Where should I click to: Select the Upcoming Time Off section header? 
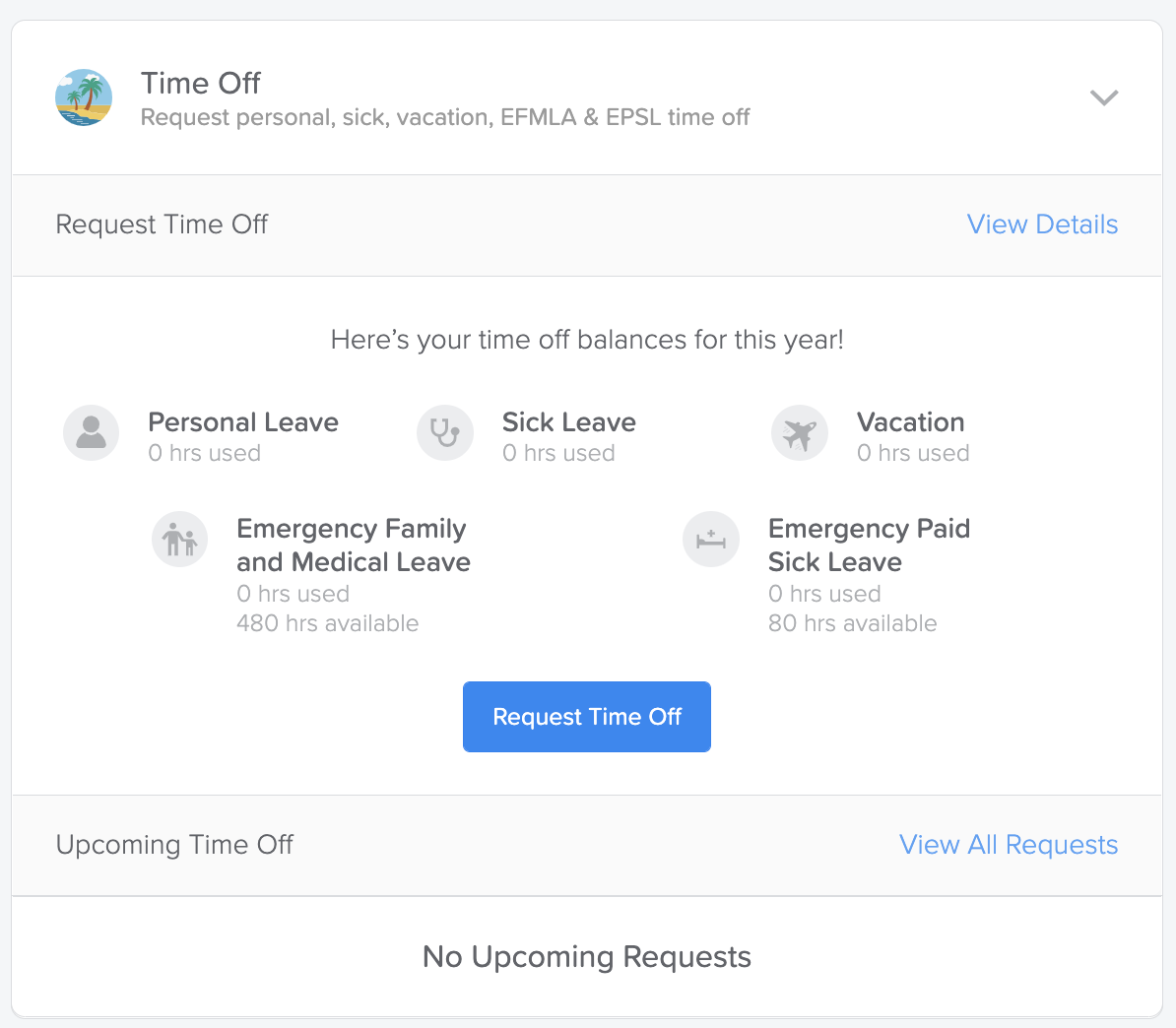(x=174, y=845)
